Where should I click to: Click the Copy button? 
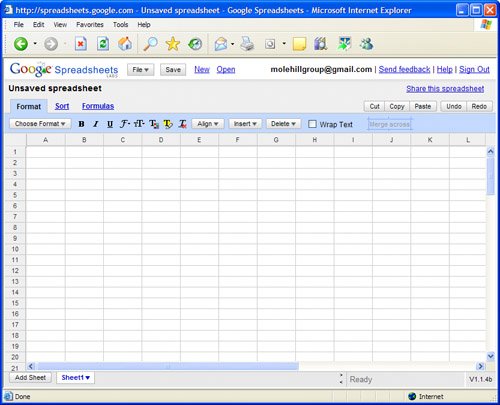[x=397, y=106]
